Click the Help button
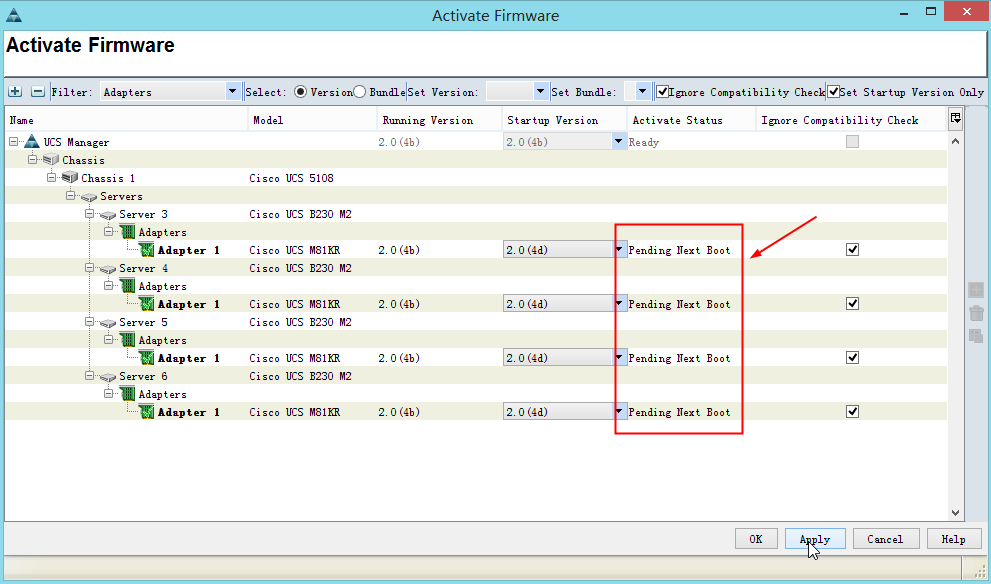991x584 pixels. tap(953, 539)
